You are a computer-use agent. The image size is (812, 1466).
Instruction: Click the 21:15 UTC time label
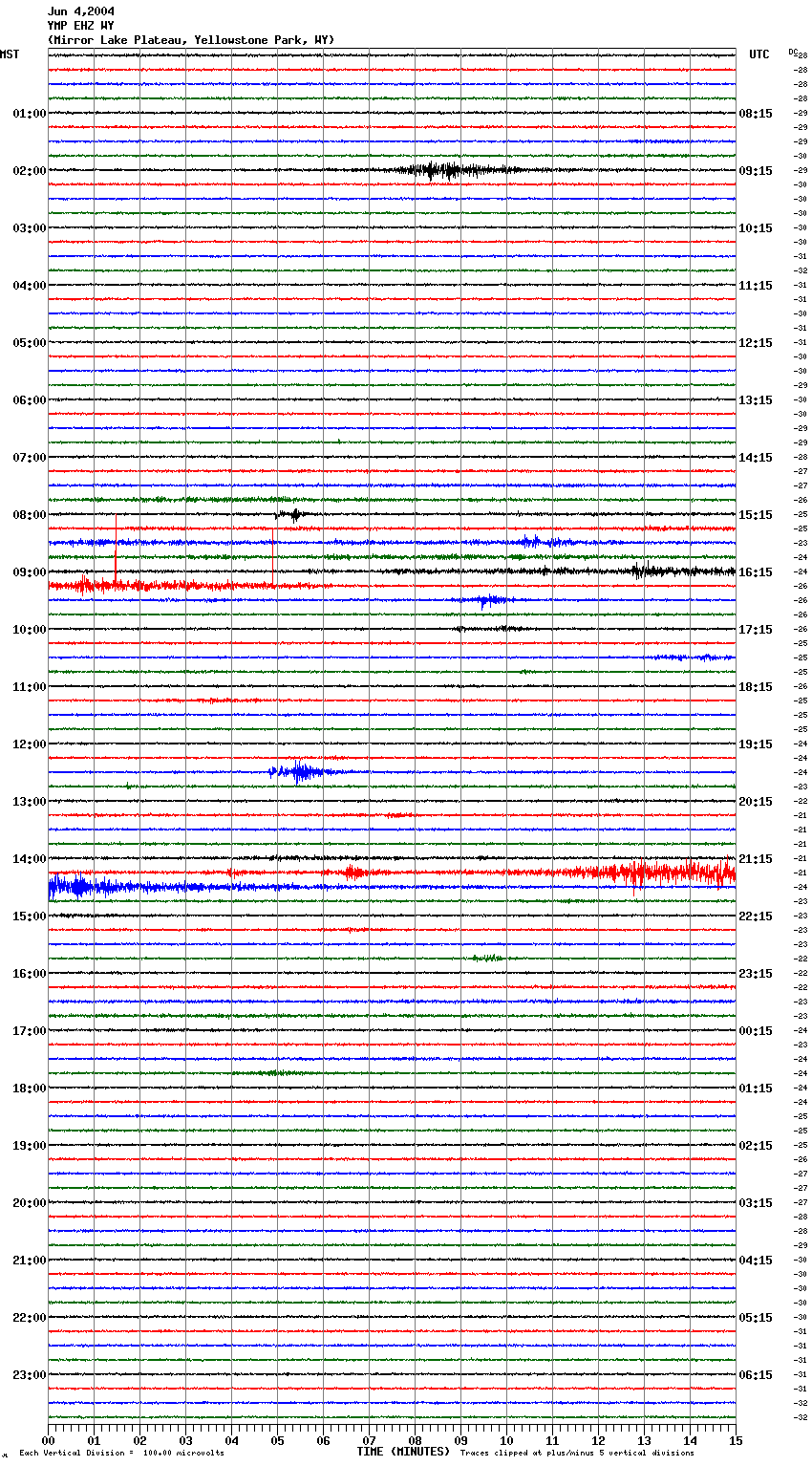756,859
